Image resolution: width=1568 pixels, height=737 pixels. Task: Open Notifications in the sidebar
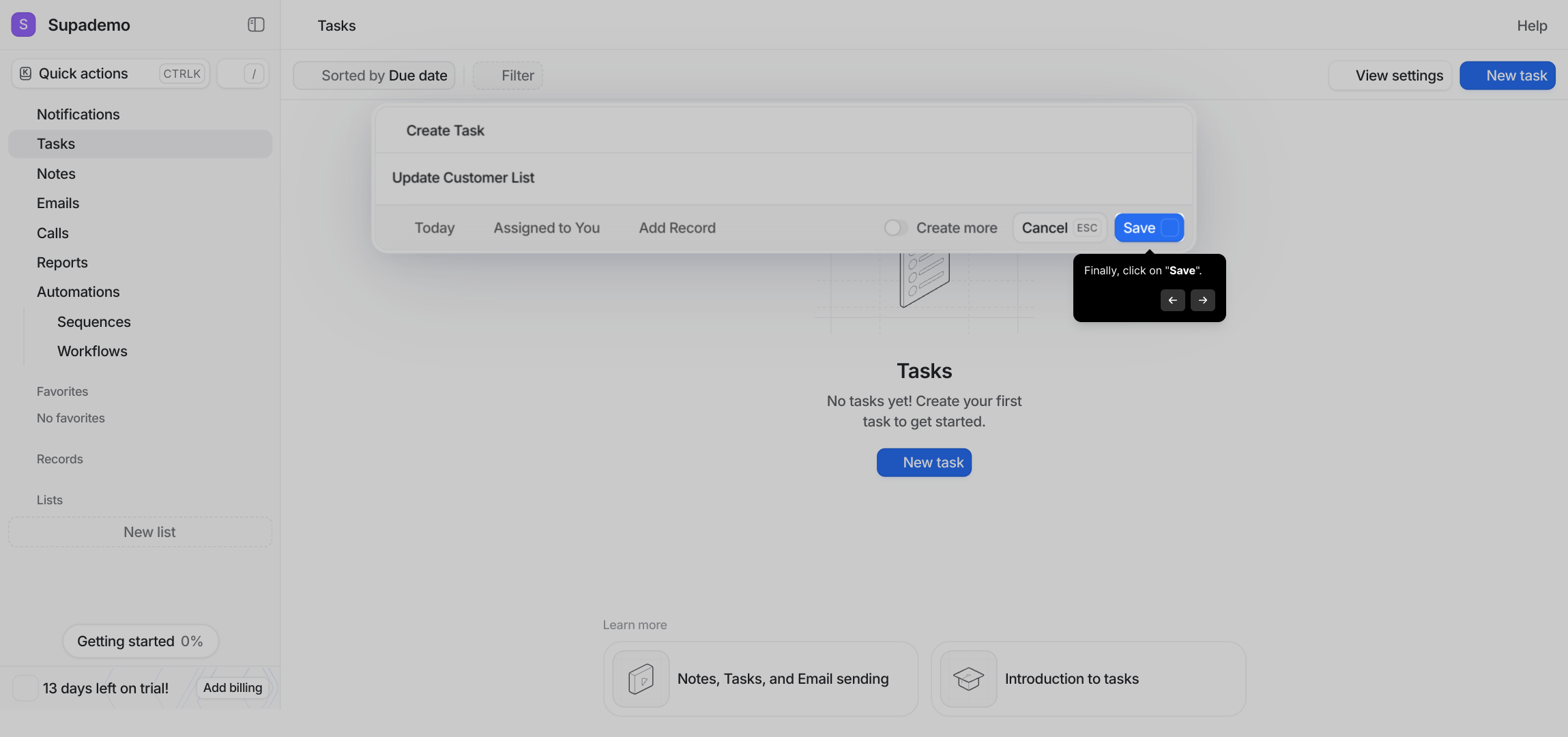[x=140, y=115]
